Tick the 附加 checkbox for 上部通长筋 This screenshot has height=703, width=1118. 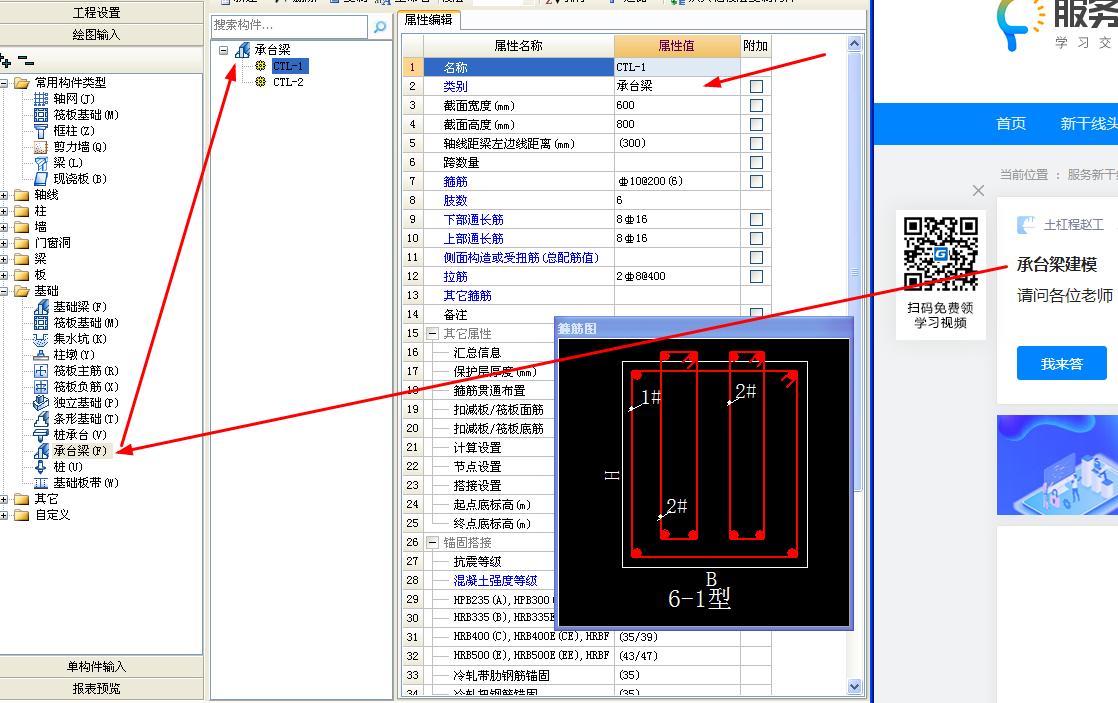pyautogui.click(x=757, y=238)
